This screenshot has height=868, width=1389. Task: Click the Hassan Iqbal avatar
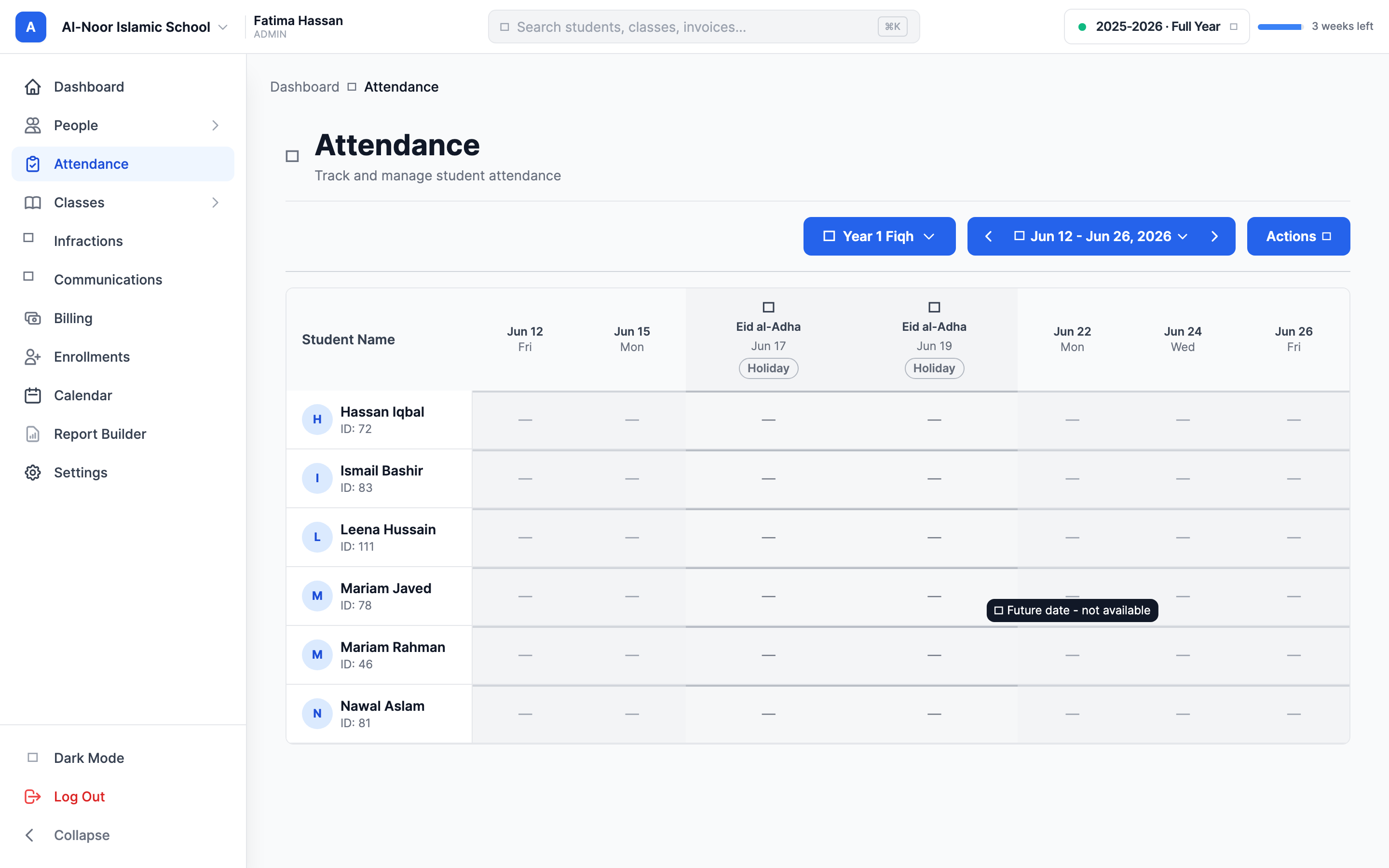pos(317,420)
